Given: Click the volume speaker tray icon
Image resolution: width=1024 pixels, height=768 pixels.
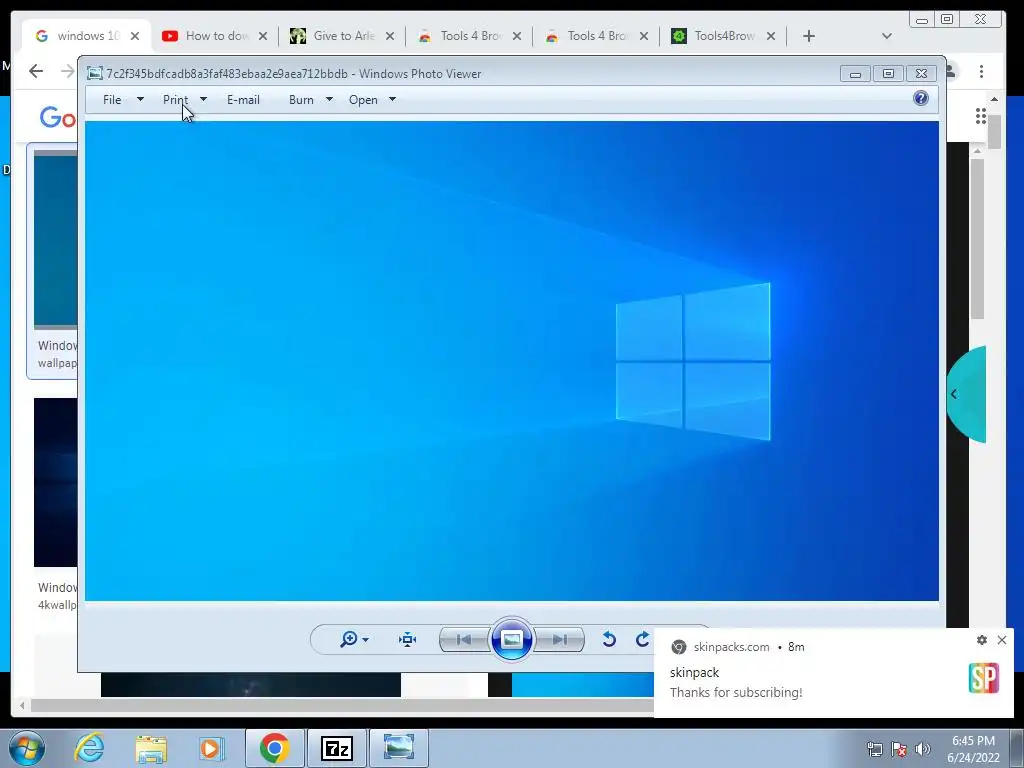Looking at the screenshot, I should point(923,749).
